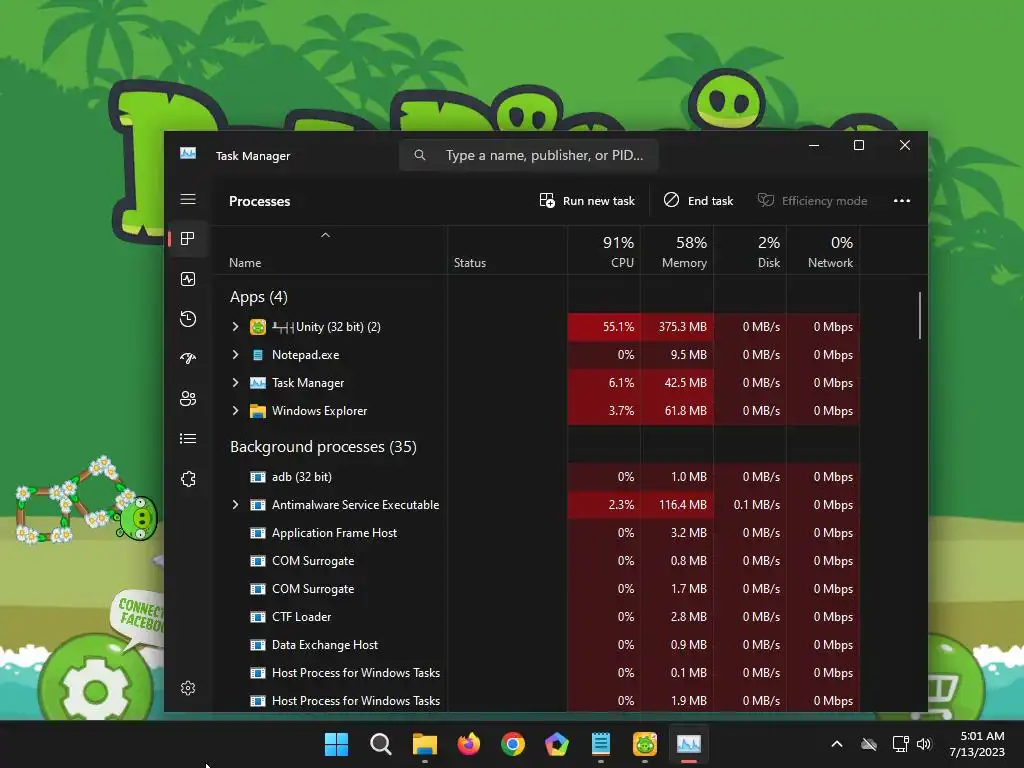The height and width of the screenshot is (768, 1024).
Task: Click the Background processes (35) header
Action: coord(323,447)
